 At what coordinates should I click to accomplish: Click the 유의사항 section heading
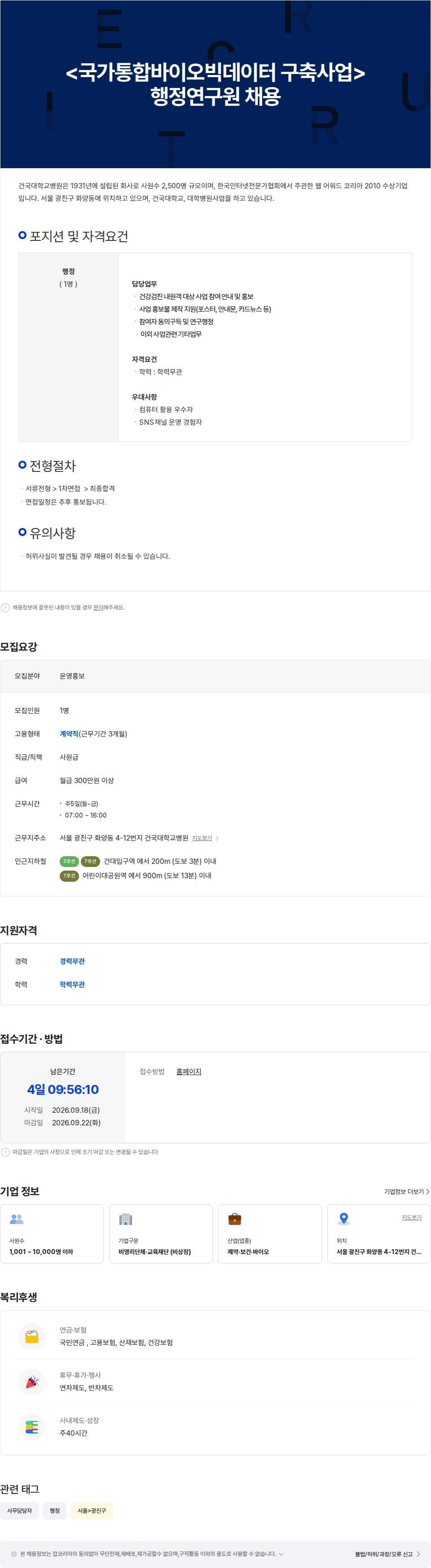[x=53, y=533]
